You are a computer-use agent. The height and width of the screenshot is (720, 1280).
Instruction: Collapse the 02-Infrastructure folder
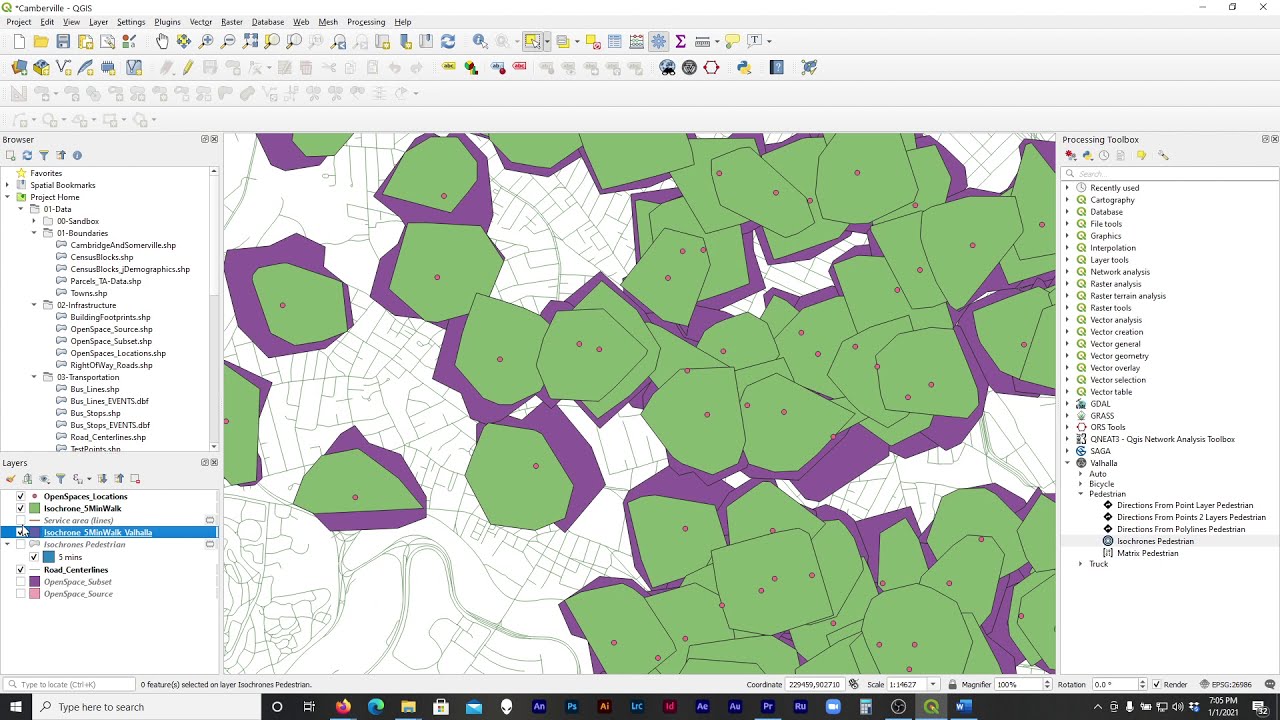point(34,305)
